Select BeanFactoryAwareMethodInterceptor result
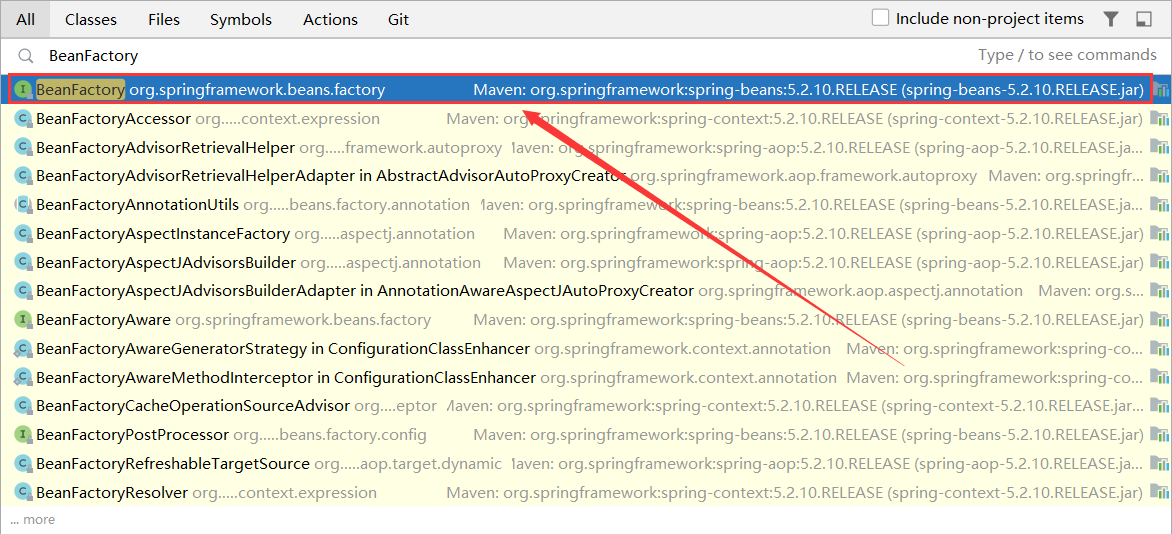The width and height of the screenshot is (1172, 534). pos(586,377)
